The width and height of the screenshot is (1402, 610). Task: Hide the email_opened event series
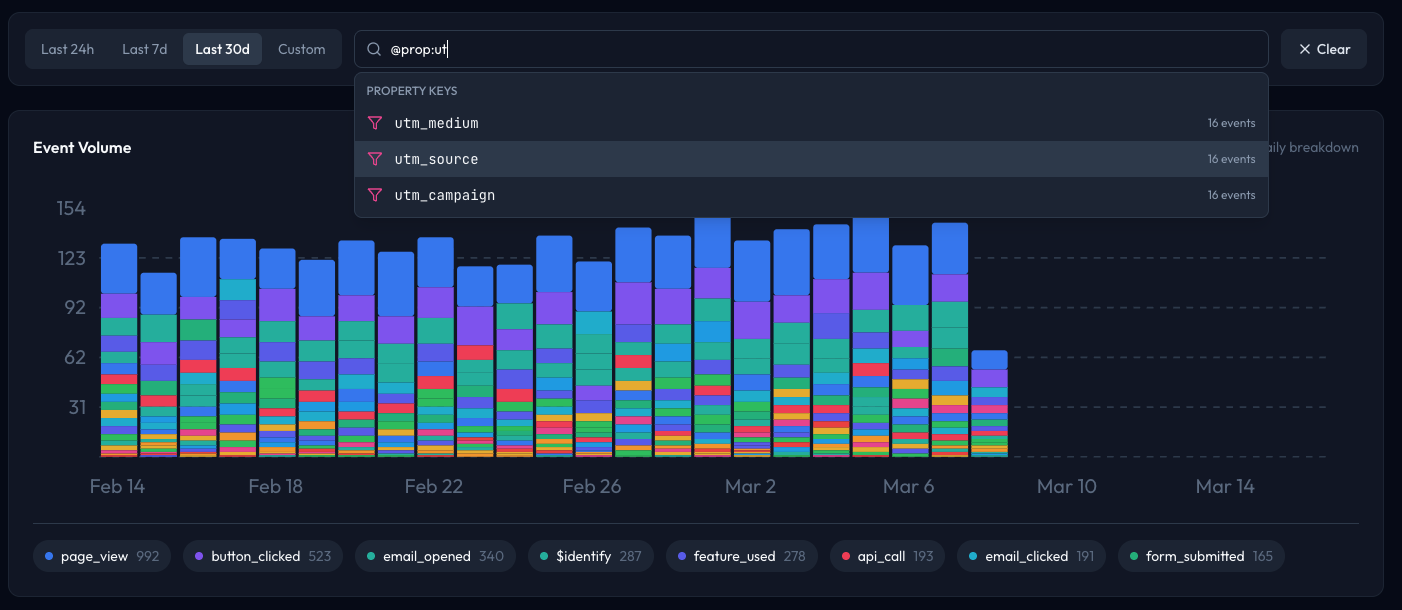[x=434, y=555]
